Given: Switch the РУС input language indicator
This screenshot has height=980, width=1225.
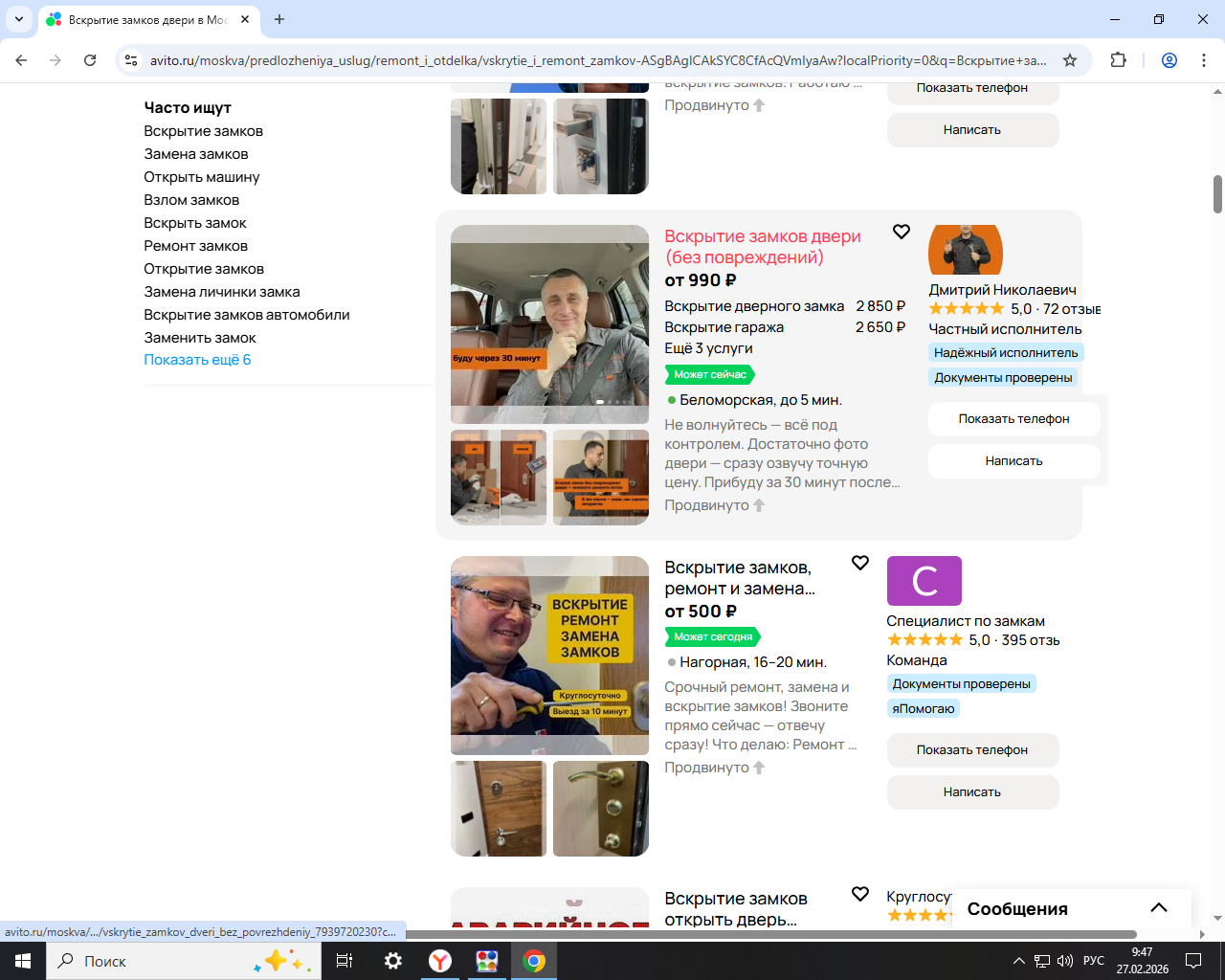Looking at the screenshot, I should pos(1094,961).
